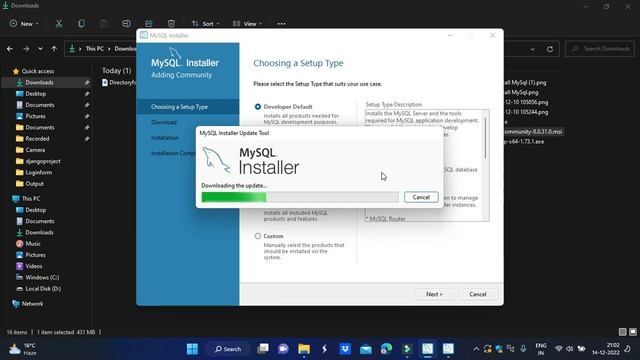Select Choosing a Setup Type installer step
Screen dimensions: 640x360
coord(179,107)
